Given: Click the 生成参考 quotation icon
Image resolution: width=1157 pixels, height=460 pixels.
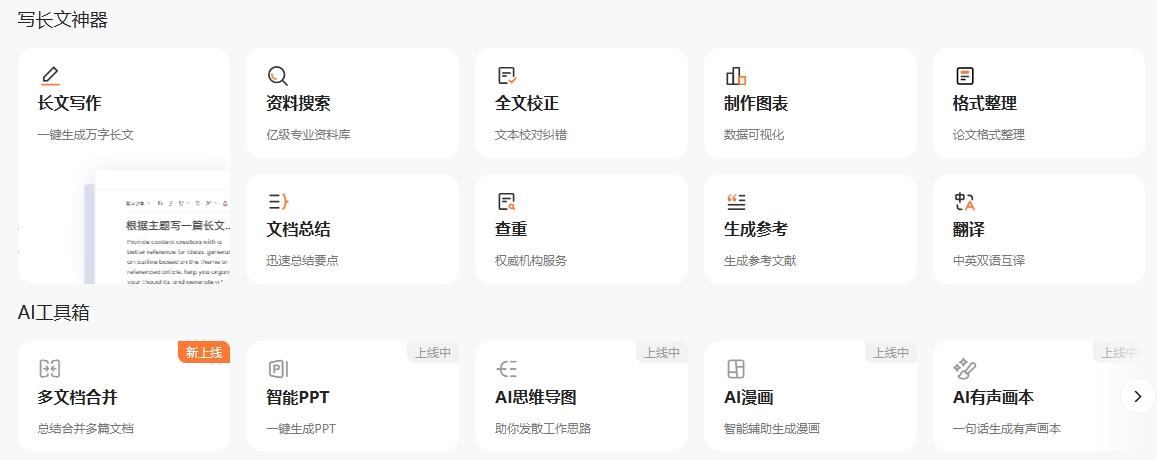Looking at the screenshot, I should click(736, 202).
